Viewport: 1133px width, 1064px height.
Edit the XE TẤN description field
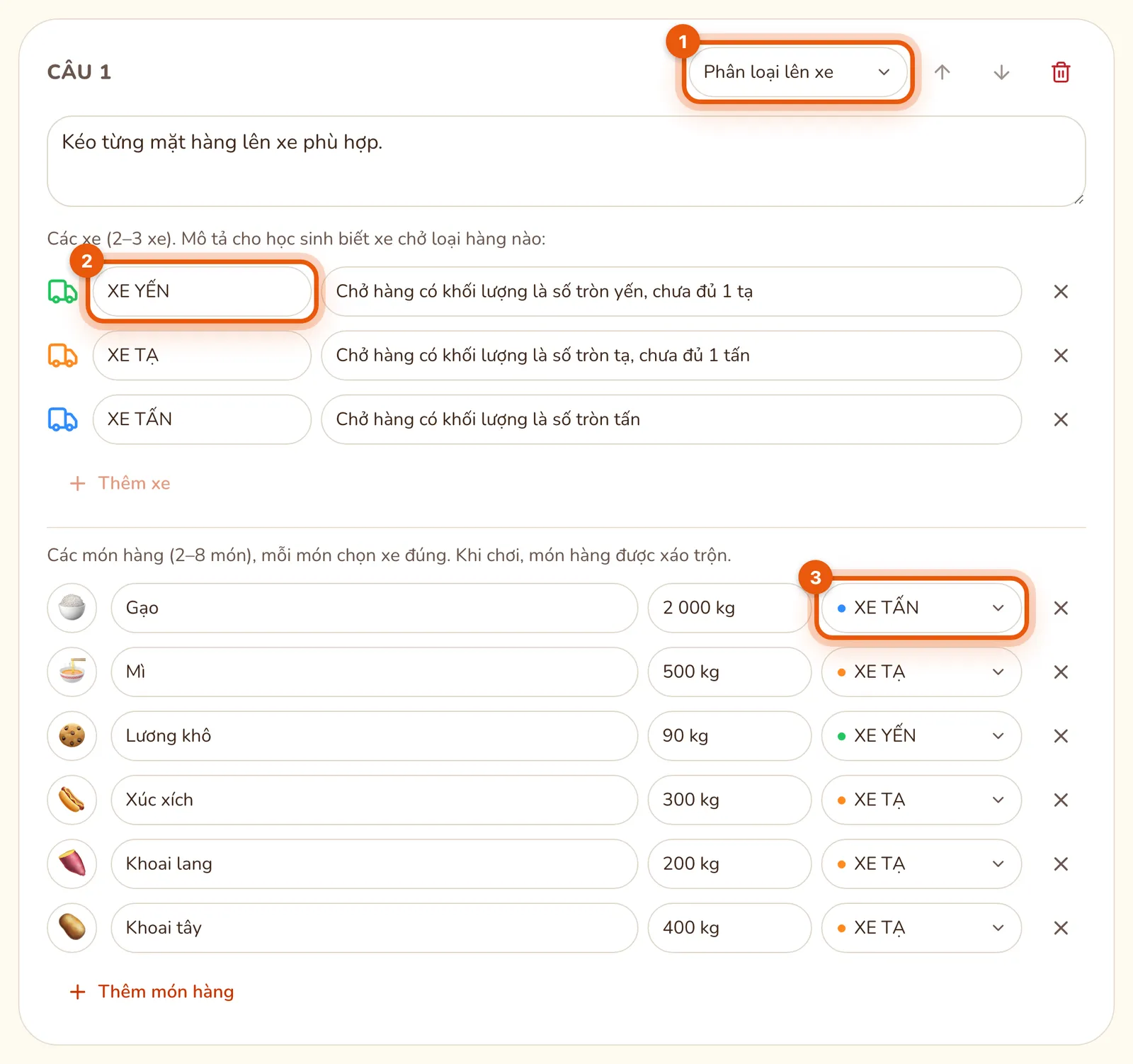coord(671,419)
